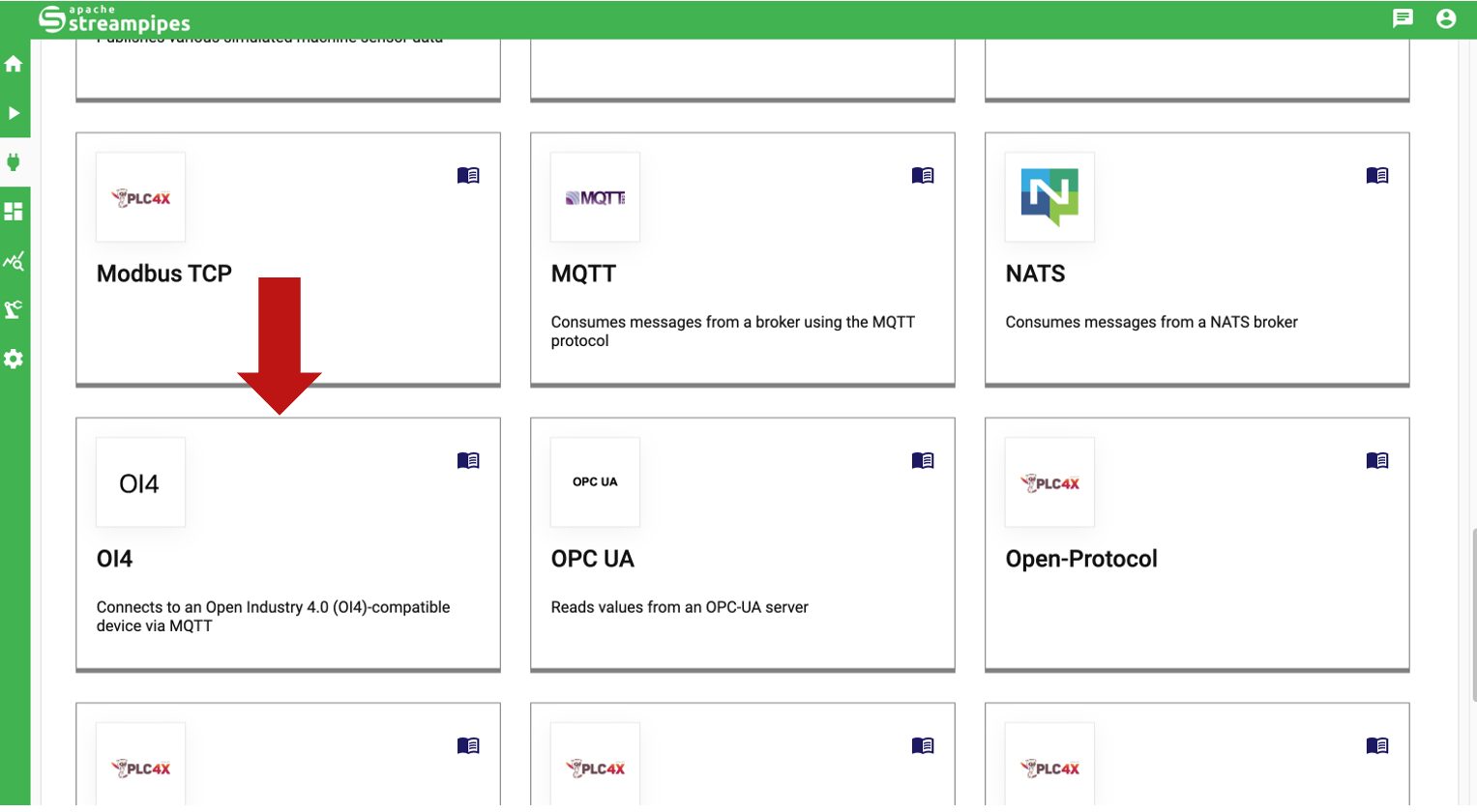1477x812 pixels.
Task: Open the user account profile icon
Action: coord(1446,18)
